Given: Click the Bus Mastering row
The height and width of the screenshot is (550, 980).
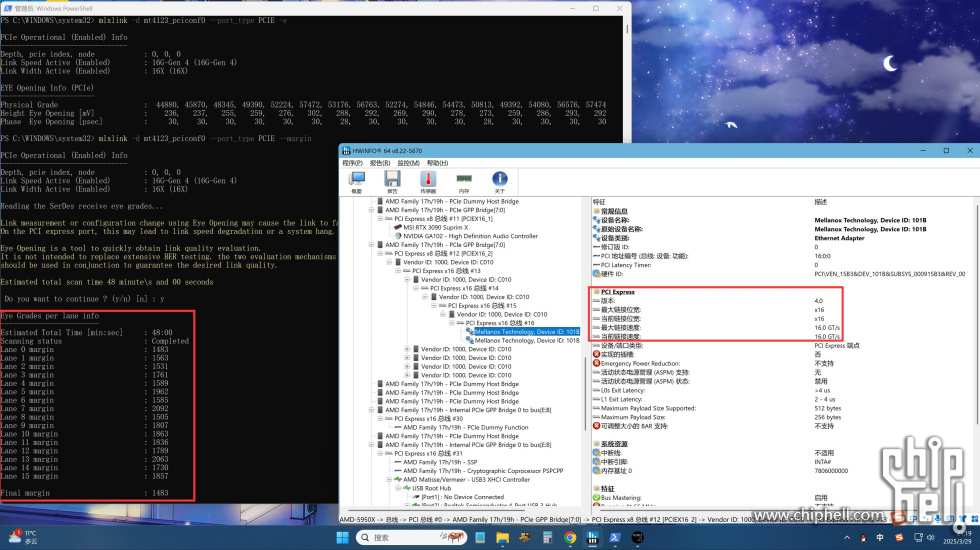Looking at the screenshot, I should pos(710,498).
